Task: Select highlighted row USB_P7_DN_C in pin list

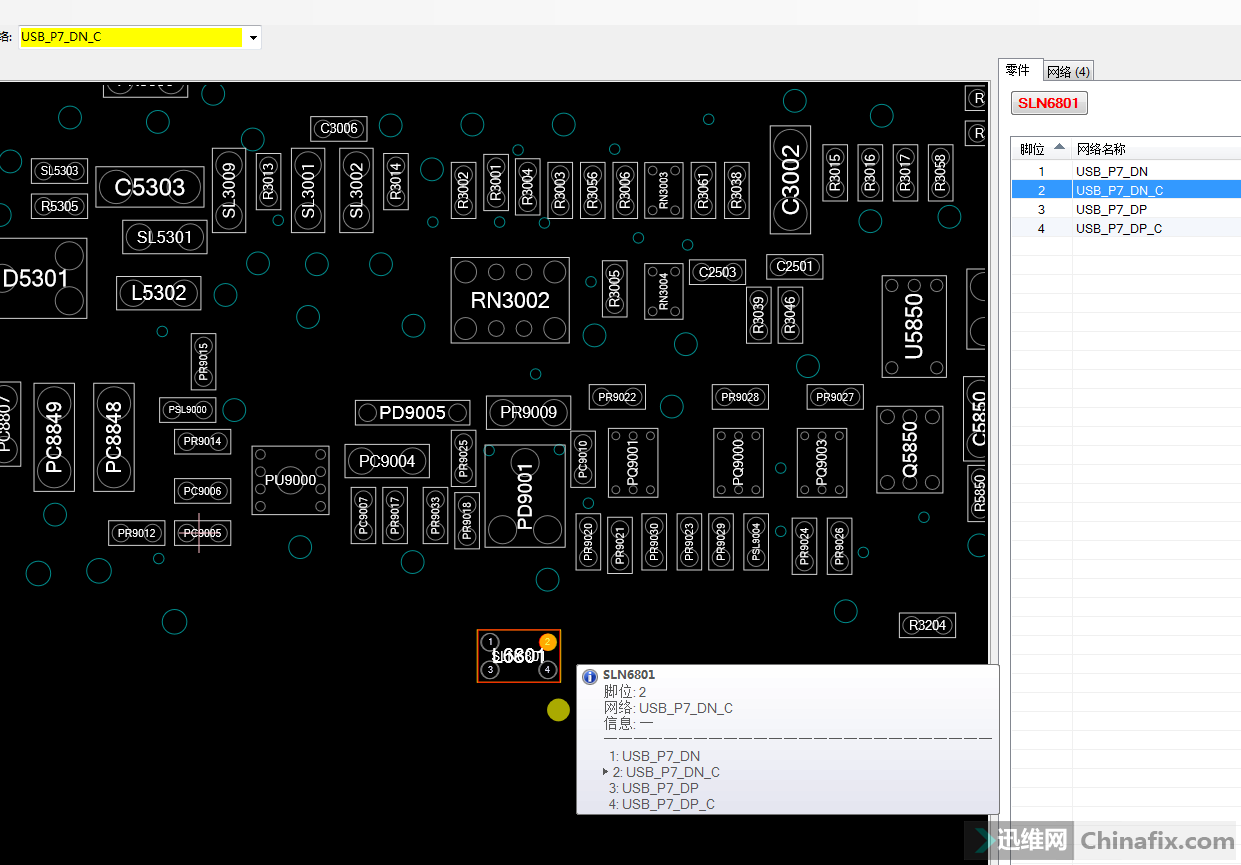Action: click(x=1119, y=190)
